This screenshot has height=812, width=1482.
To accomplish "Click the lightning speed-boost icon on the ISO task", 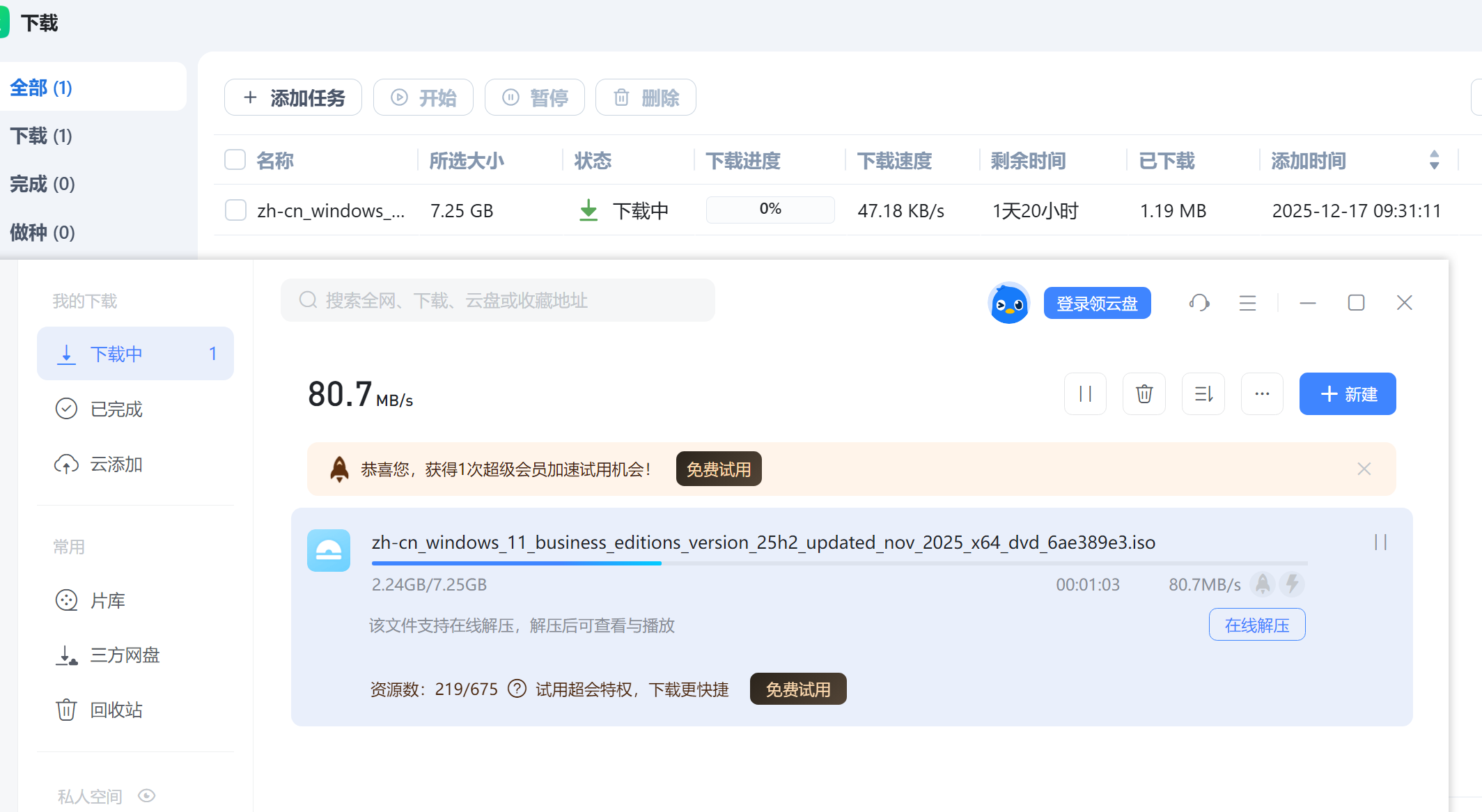I will 1293,584.
